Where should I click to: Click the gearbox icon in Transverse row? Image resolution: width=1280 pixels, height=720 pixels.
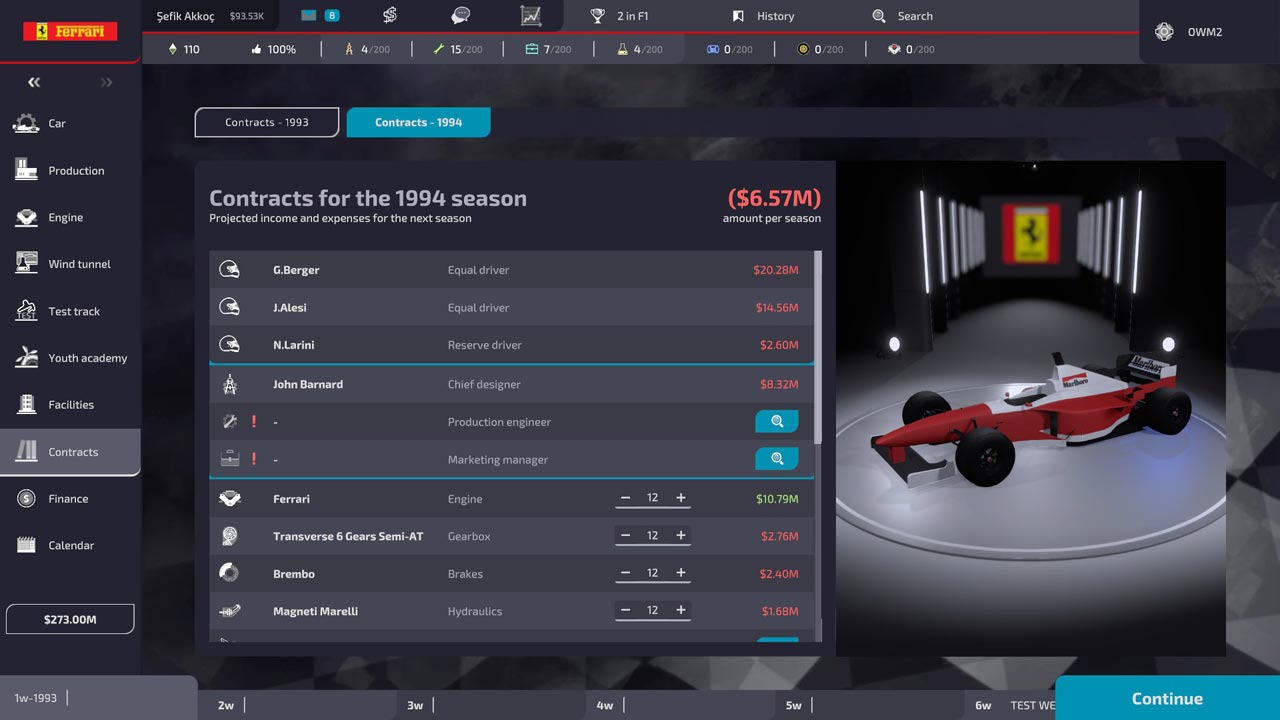pos(229,536)
